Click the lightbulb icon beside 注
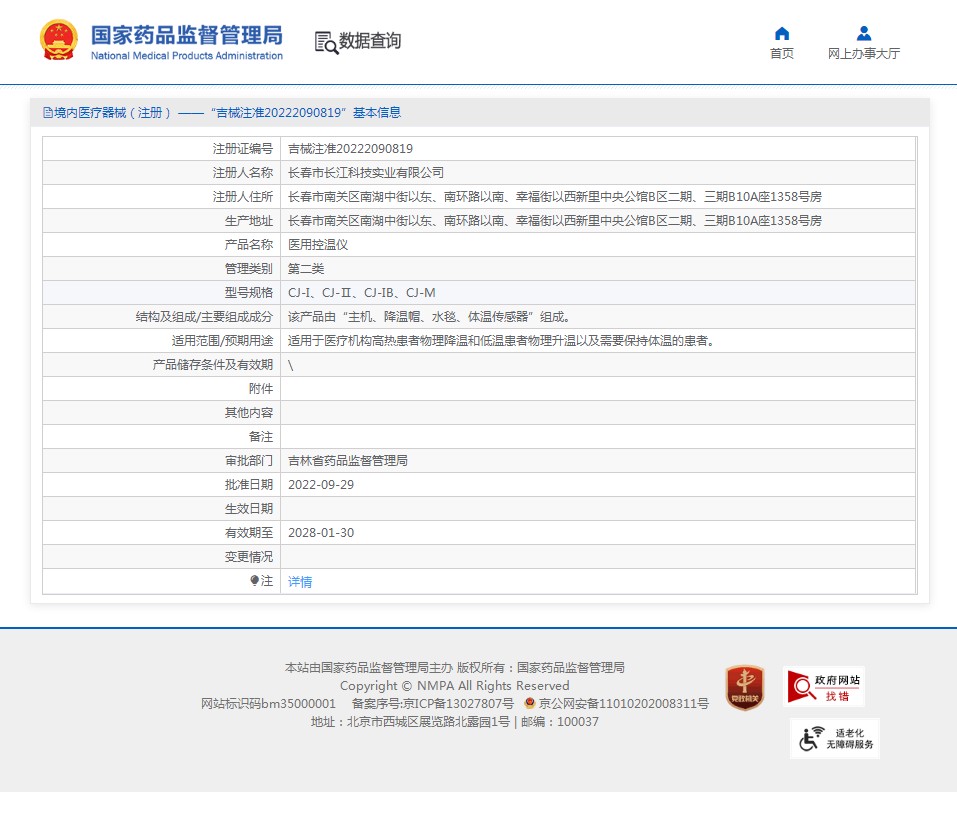This screenshot has width=957, height=818. pyautogui.click(x=255, y=581)
